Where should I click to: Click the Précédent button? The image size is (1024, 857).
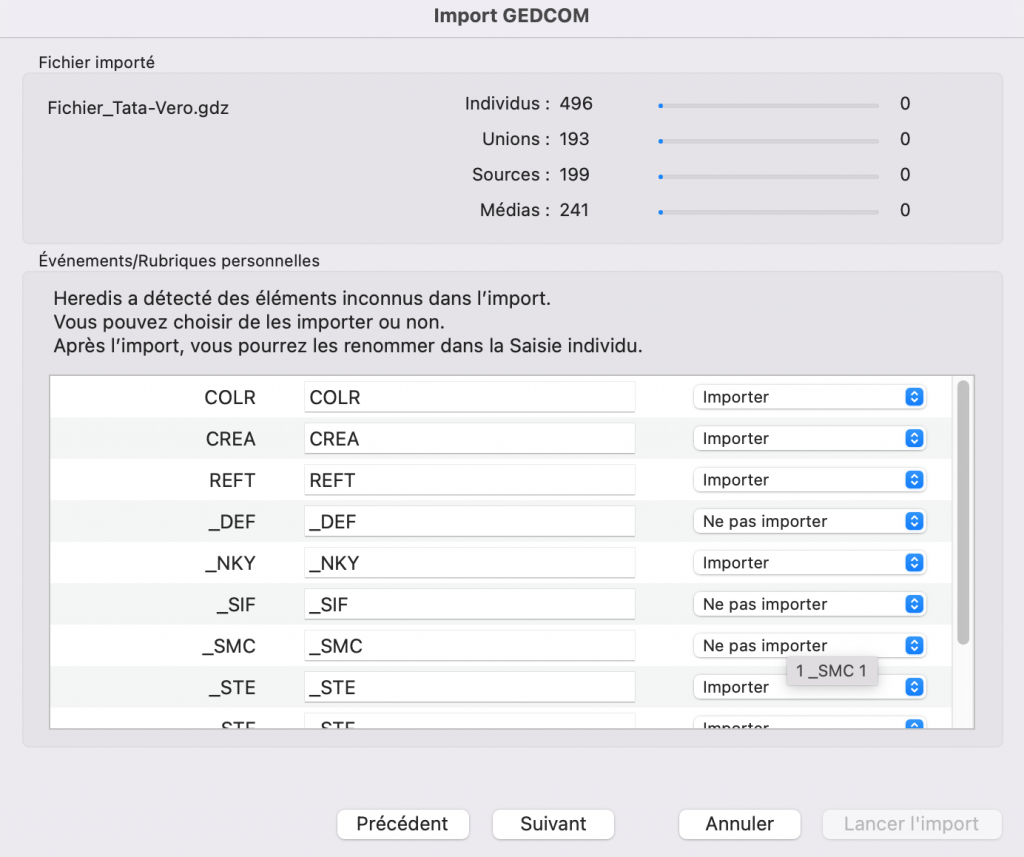click(402, 824)
